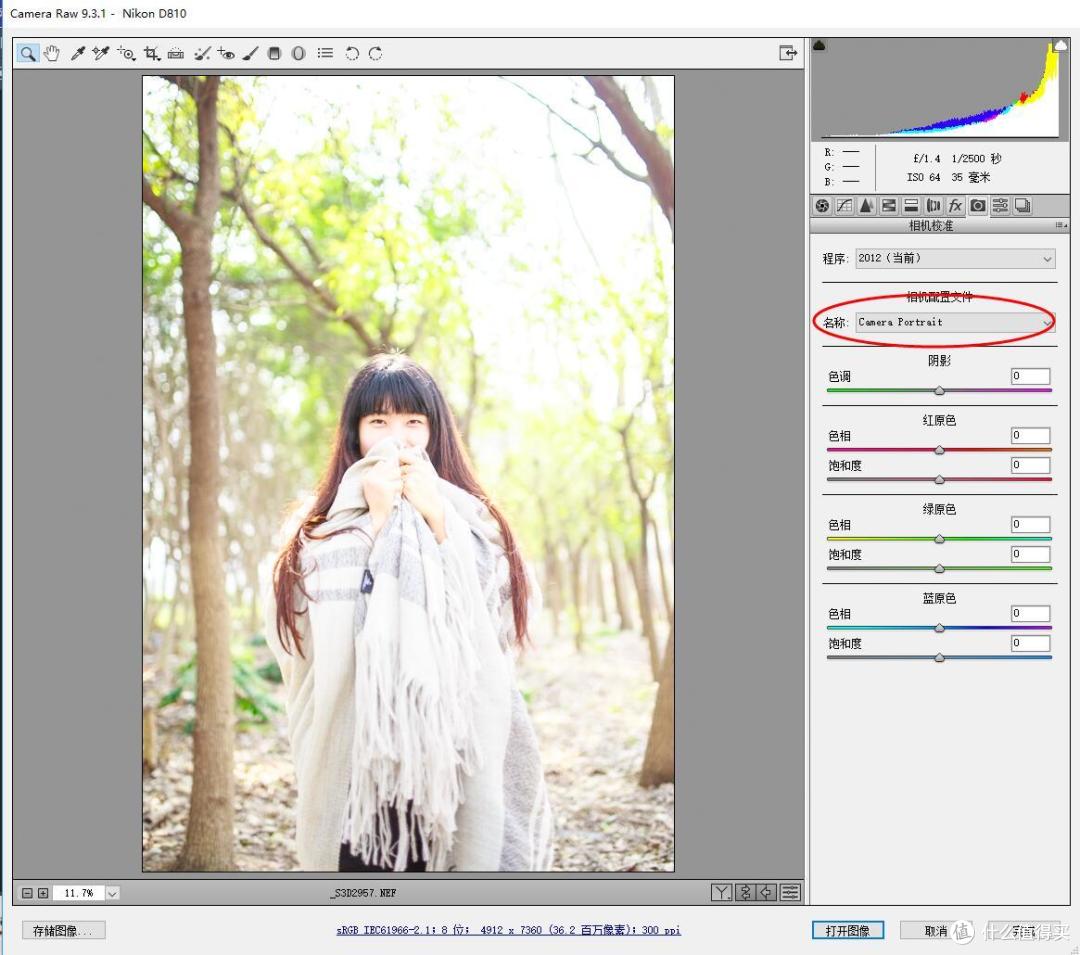Click the Cancel (取消) button

click(936, 931)
